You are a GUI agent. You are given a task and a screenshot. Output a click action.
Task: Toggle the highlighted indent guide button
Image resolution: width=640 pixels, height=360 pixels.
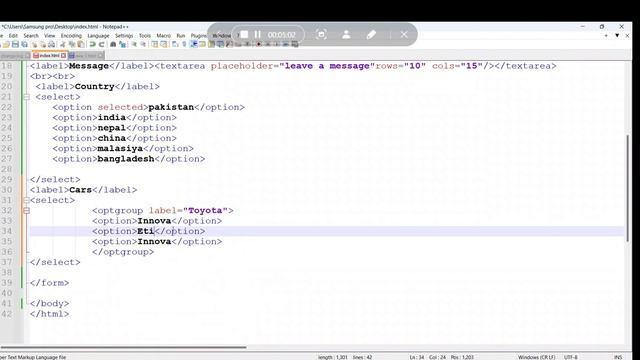click(193, 44)
